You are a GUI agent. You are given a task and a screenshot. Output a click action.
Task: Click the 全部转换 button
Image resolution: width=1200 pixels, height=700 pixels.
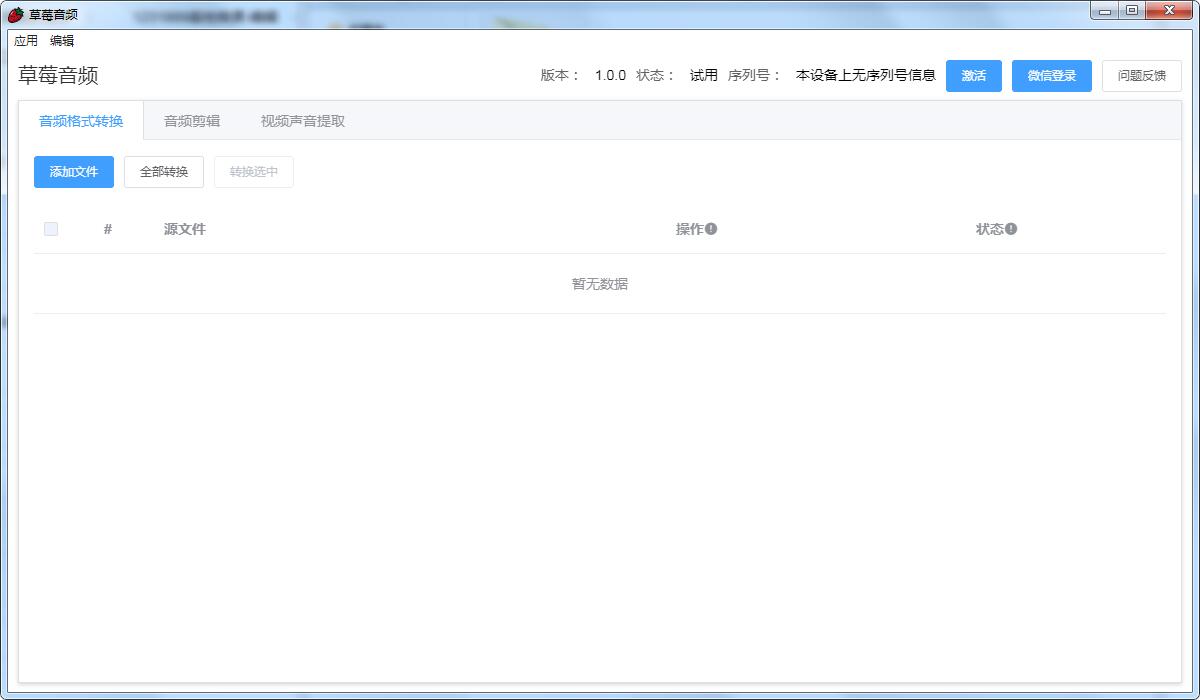(164, 172)
